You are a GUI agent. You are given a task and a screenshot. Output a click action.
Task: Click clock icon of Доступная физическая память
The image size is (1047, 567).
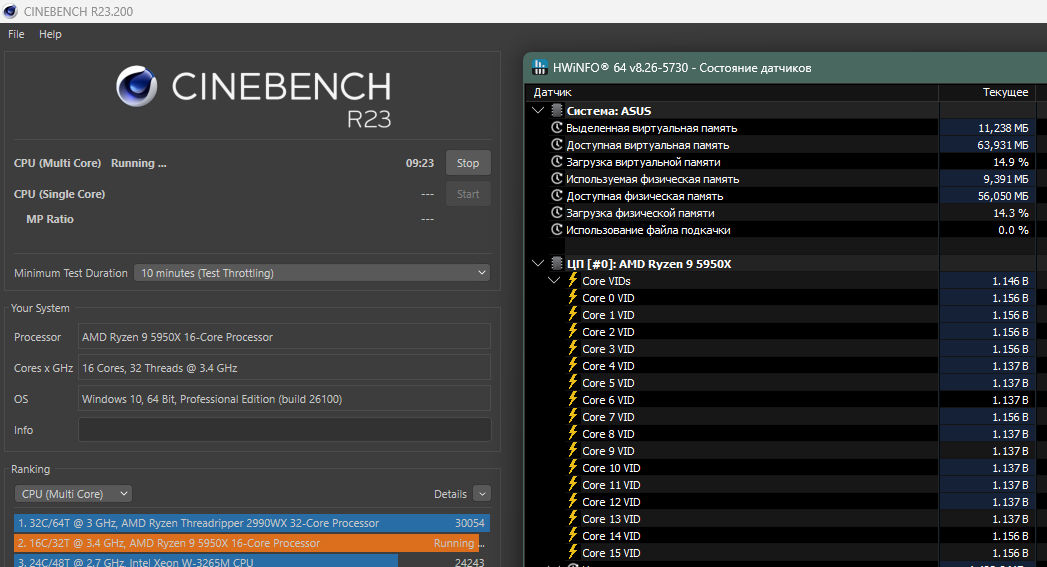pyautogui.click(x=557, y=196)
